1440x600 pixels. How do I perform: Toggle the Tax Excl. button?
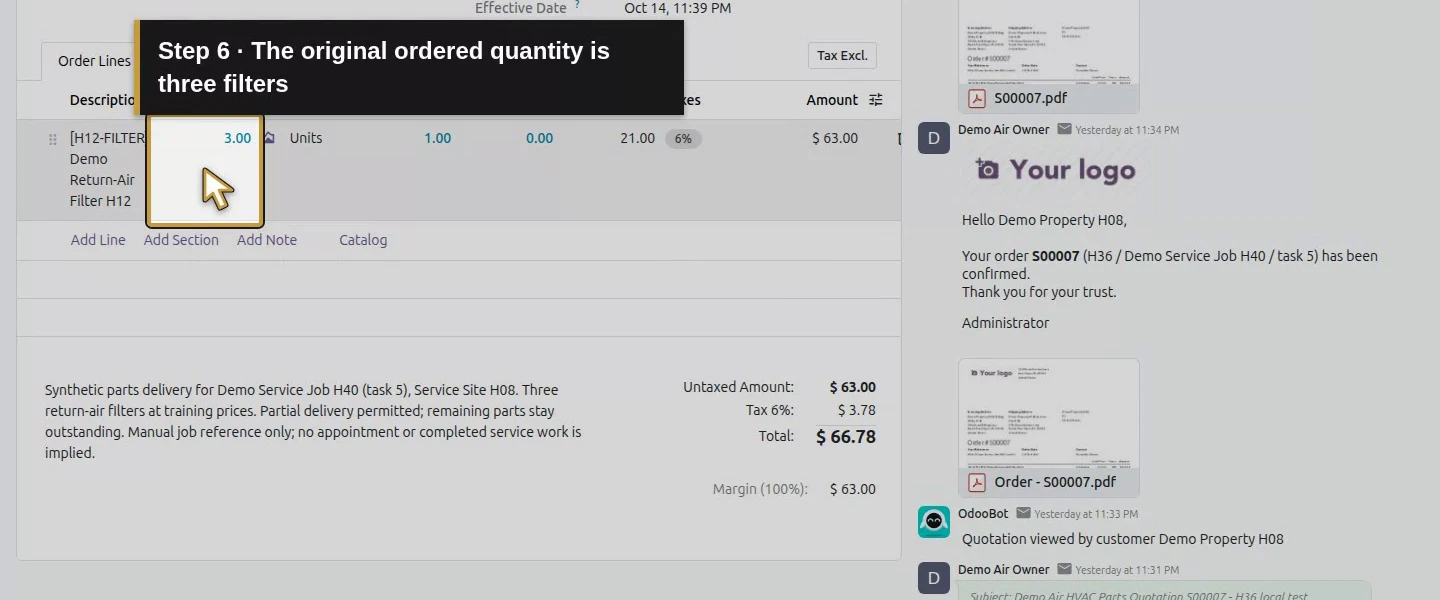(x=842, y=56)
